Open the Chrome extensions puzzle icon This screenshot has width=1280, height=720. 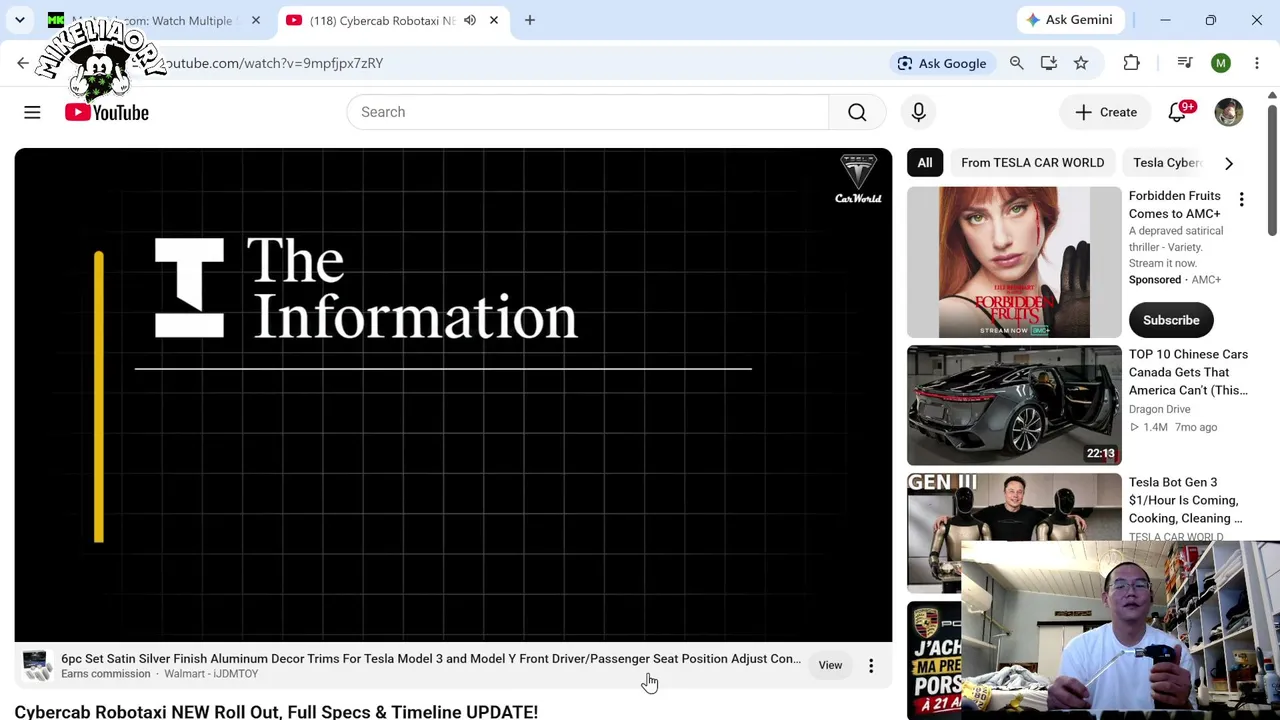click(x=1132, y=63)
